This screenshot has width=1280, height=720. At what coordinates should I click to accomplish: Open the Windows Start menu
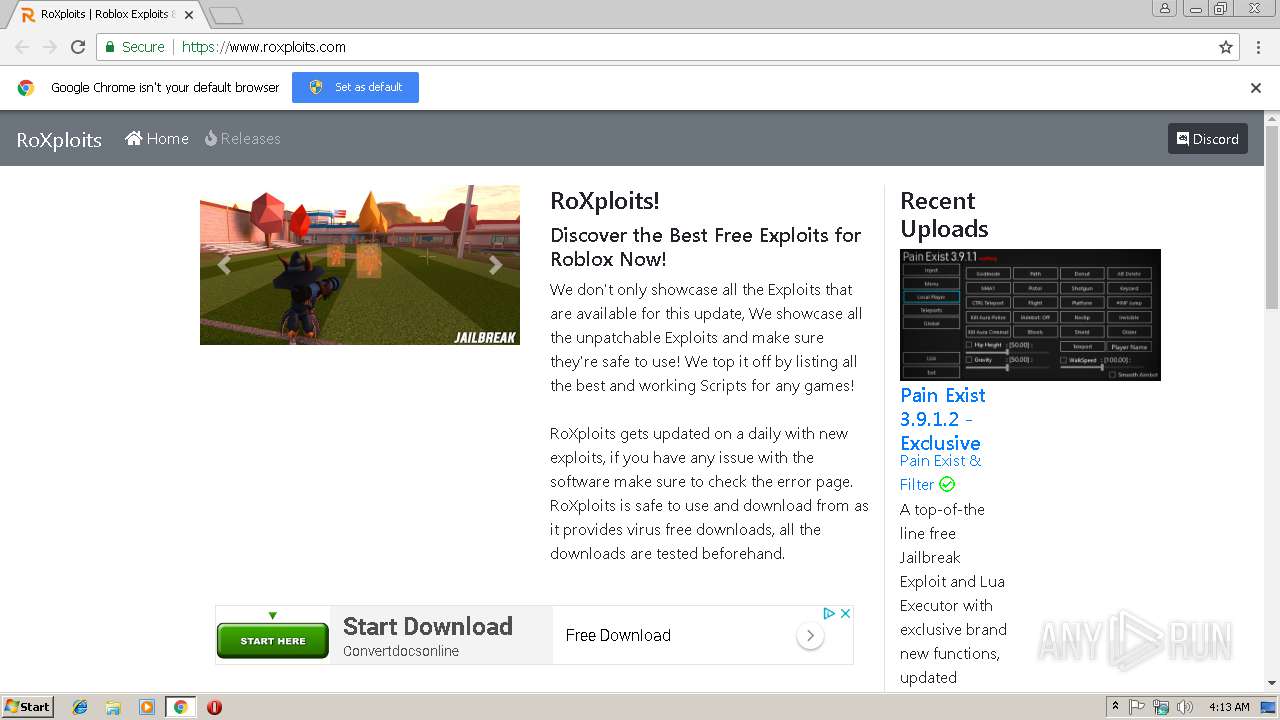[x=28, y=707]
